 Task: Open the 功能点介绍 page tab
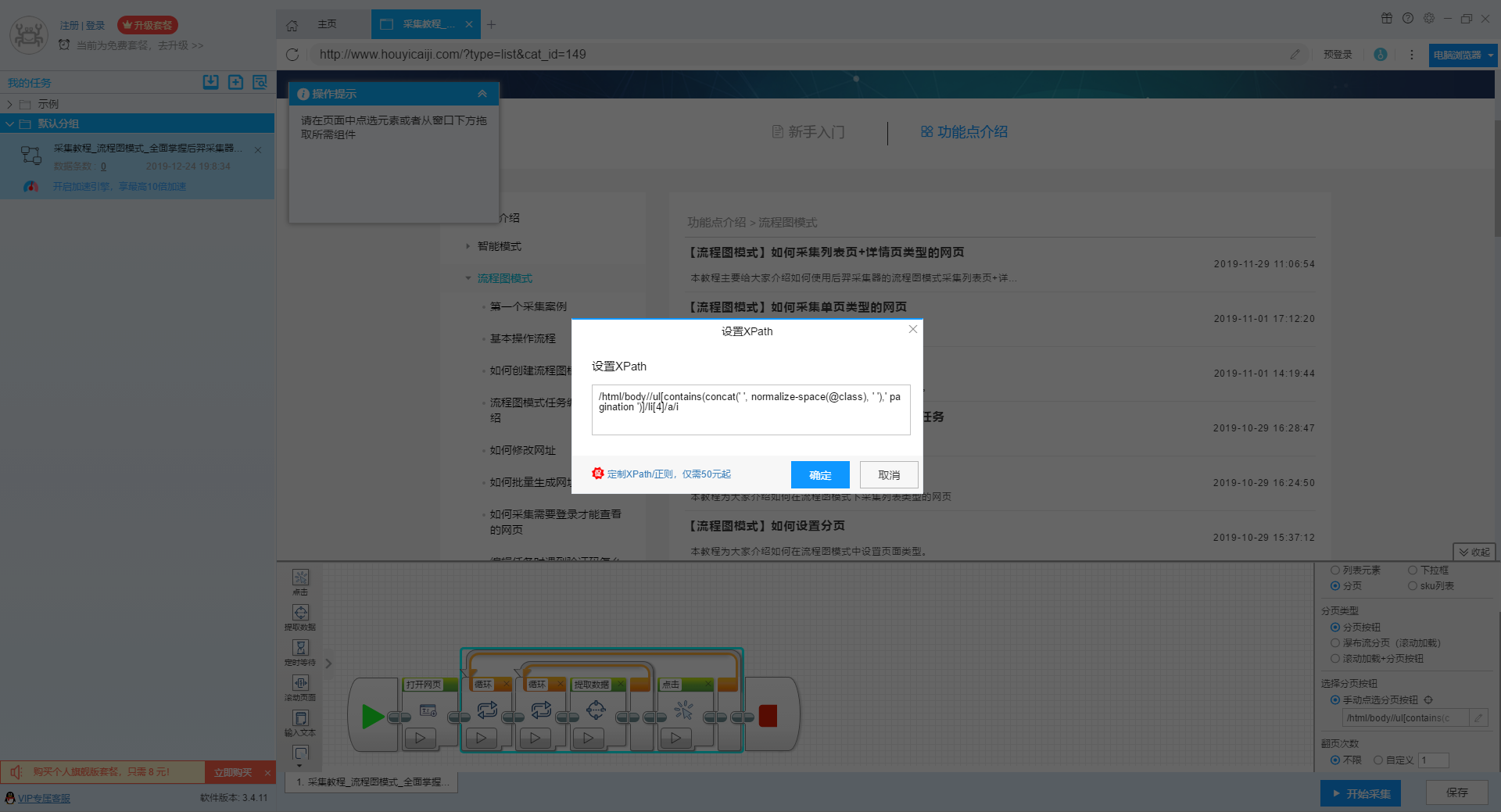964,132
